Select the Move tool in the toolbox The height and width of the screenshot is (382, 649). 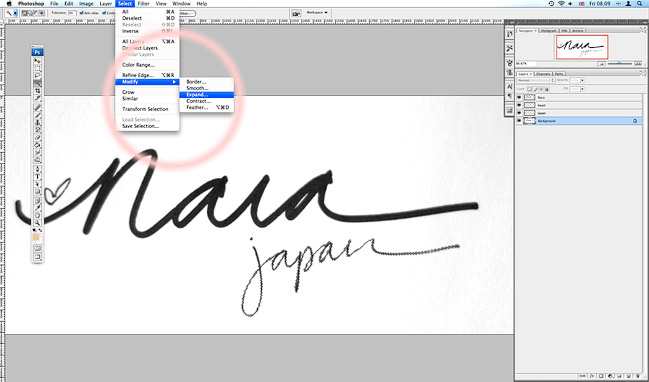tap(37, 60)
